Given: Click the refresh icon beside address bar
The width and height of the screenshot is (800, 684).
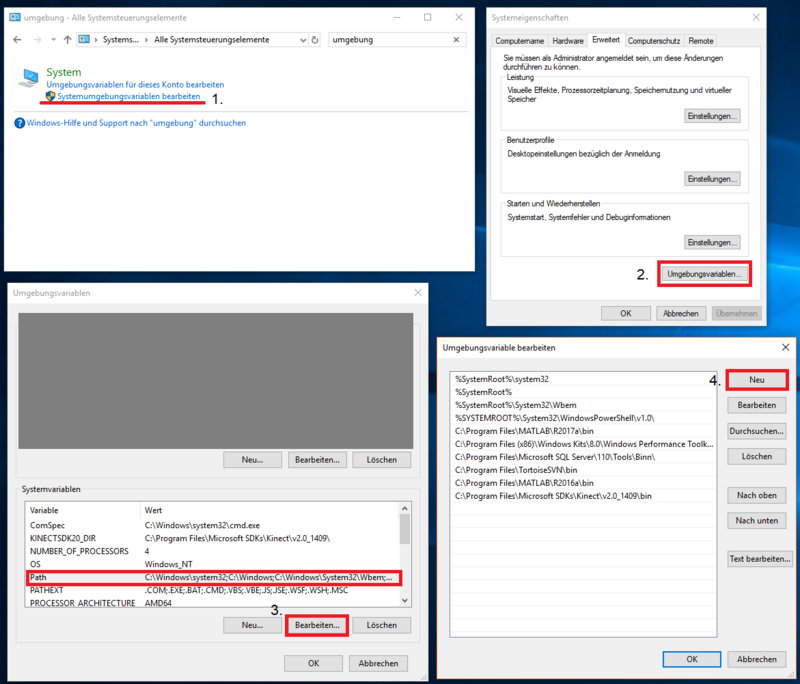Looking at the screenshot, I should click(316, 39).
